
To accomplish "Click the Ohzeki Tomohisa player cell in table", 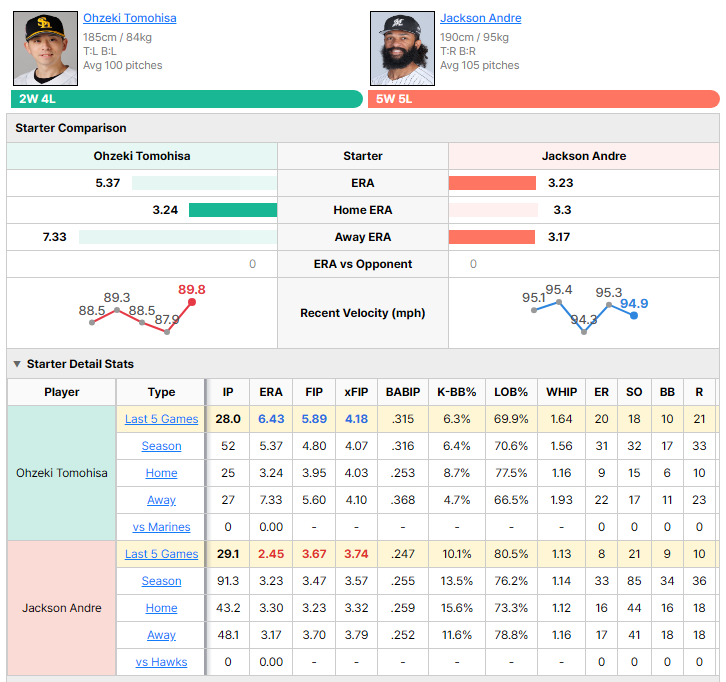I will pos(62,473).
